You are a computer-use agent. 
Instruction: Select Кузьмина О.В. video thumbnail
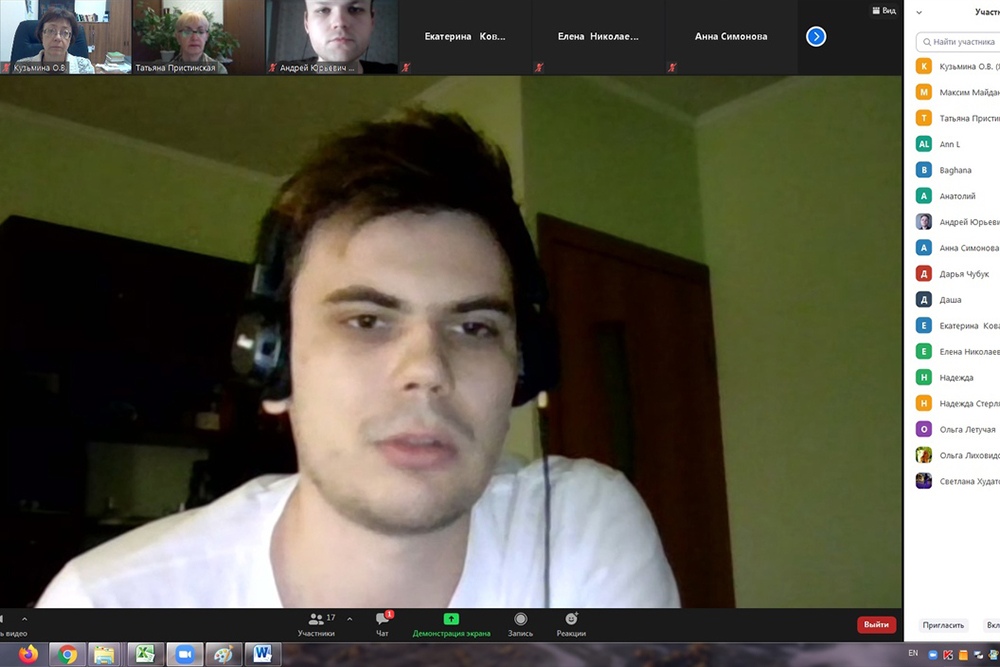[x=65, y=36]
